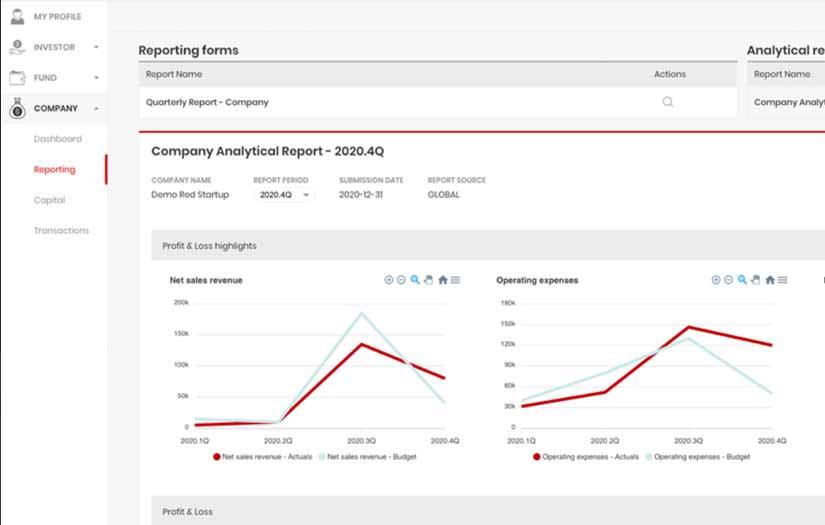Click Report Name header in Analytical reports table
This screenshot has width=825, height=525.
click(x=782, y=74)
